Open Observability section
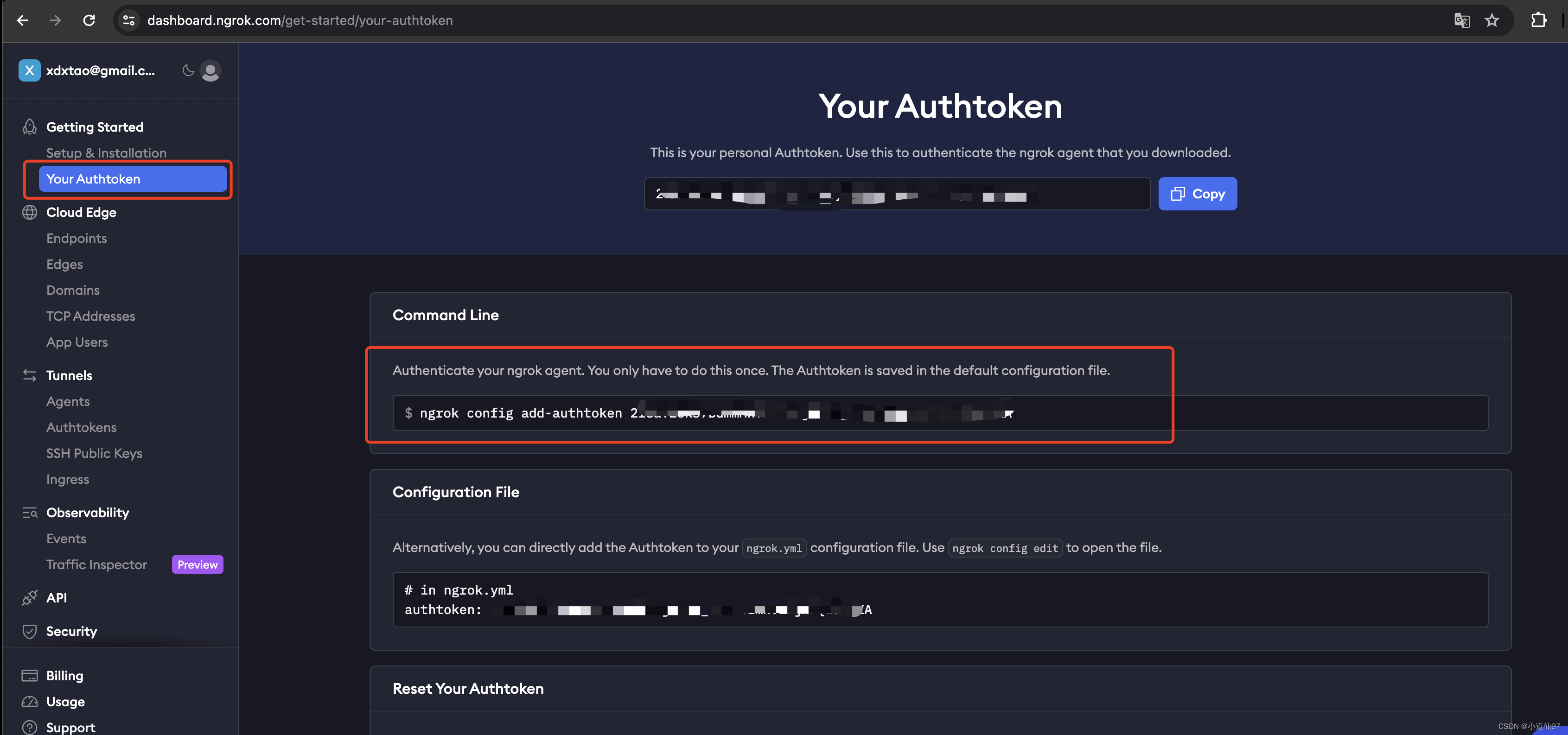The width and height of the screenshot is (1568, 735). 88,512
